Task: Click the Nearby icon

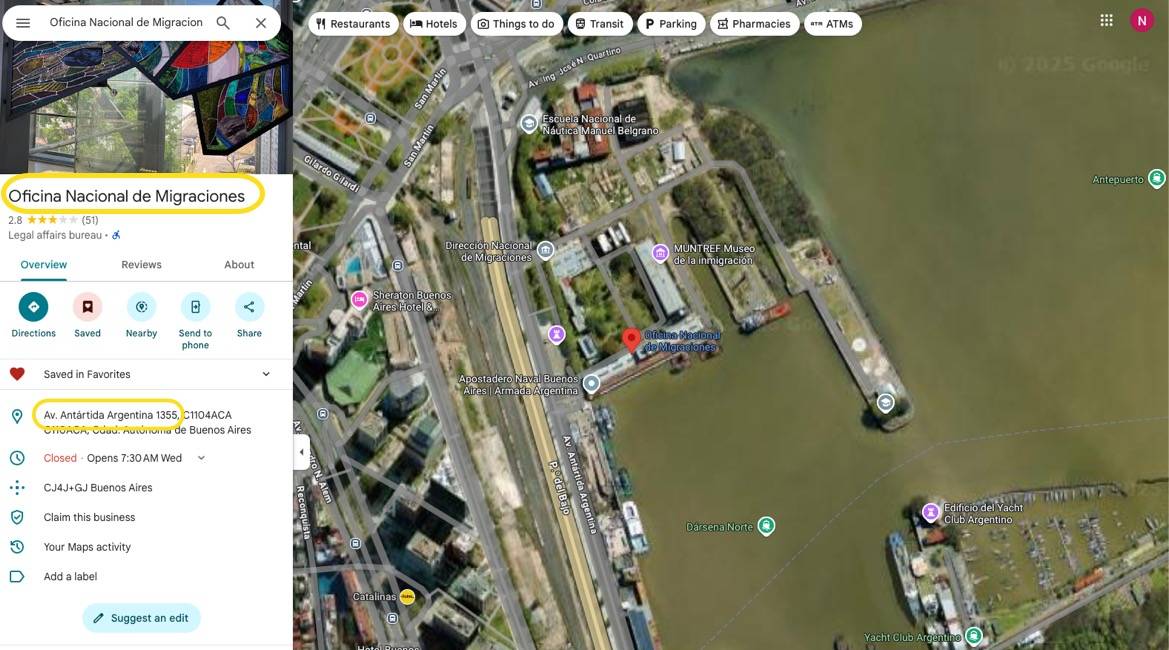Action: click(x=142, y=307)
